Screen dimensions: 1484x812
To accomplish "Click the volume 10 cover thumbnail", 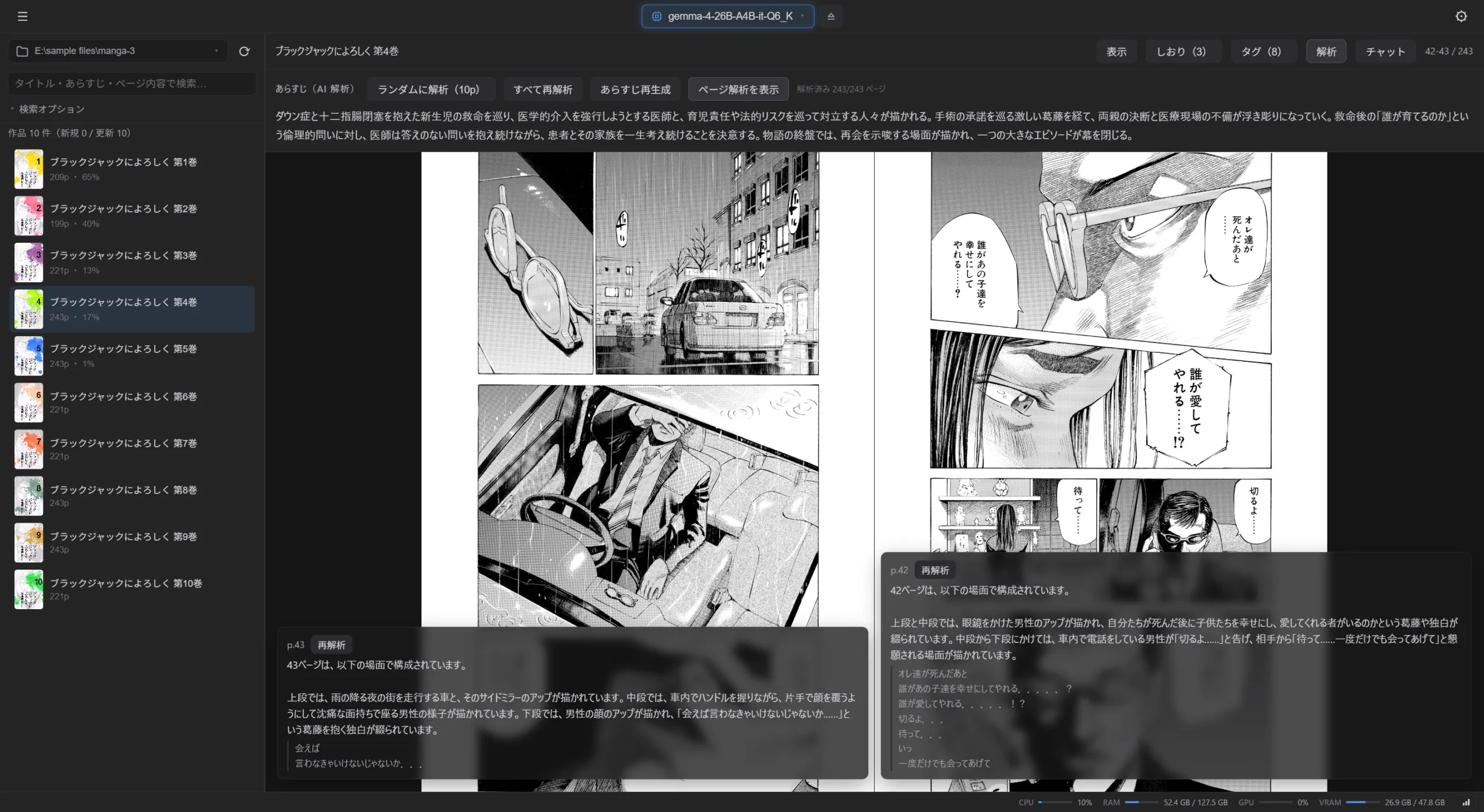I will [28, 589].
